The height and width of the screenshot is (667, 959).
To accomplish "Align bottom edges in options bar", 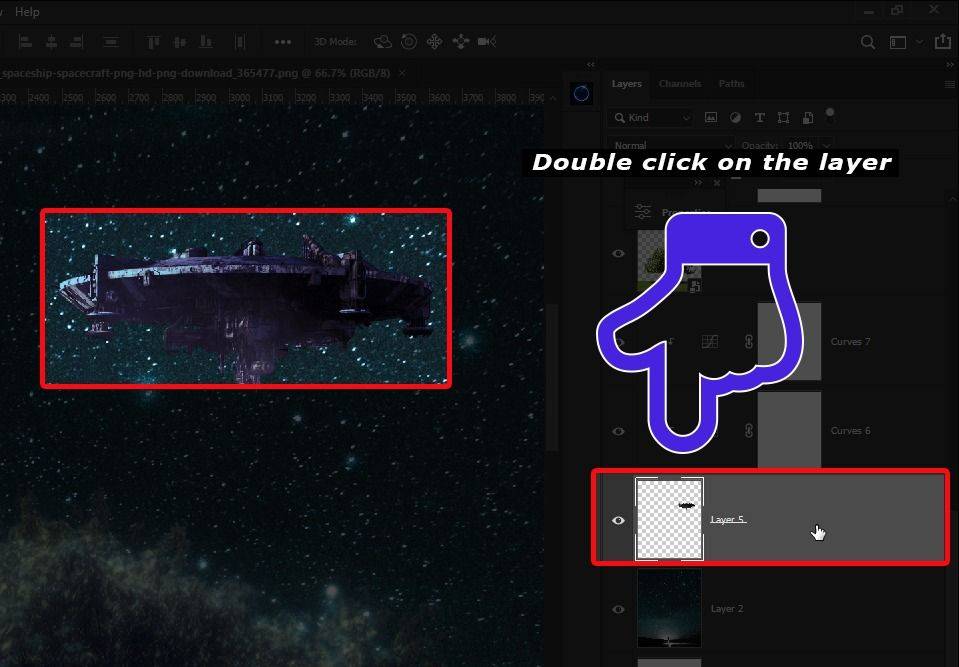I will (206, 42).
